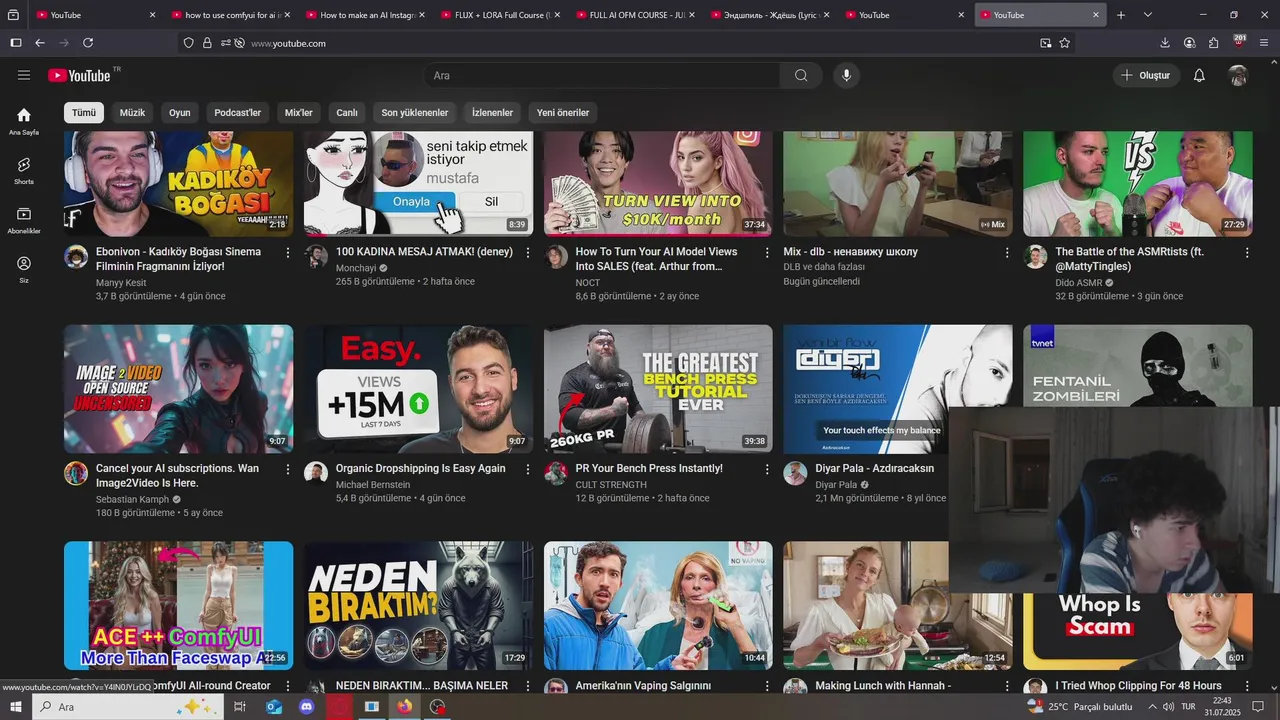Screen dimensions: 1280x720
Task: Select the Oyun filter chip
Action: 180,113
